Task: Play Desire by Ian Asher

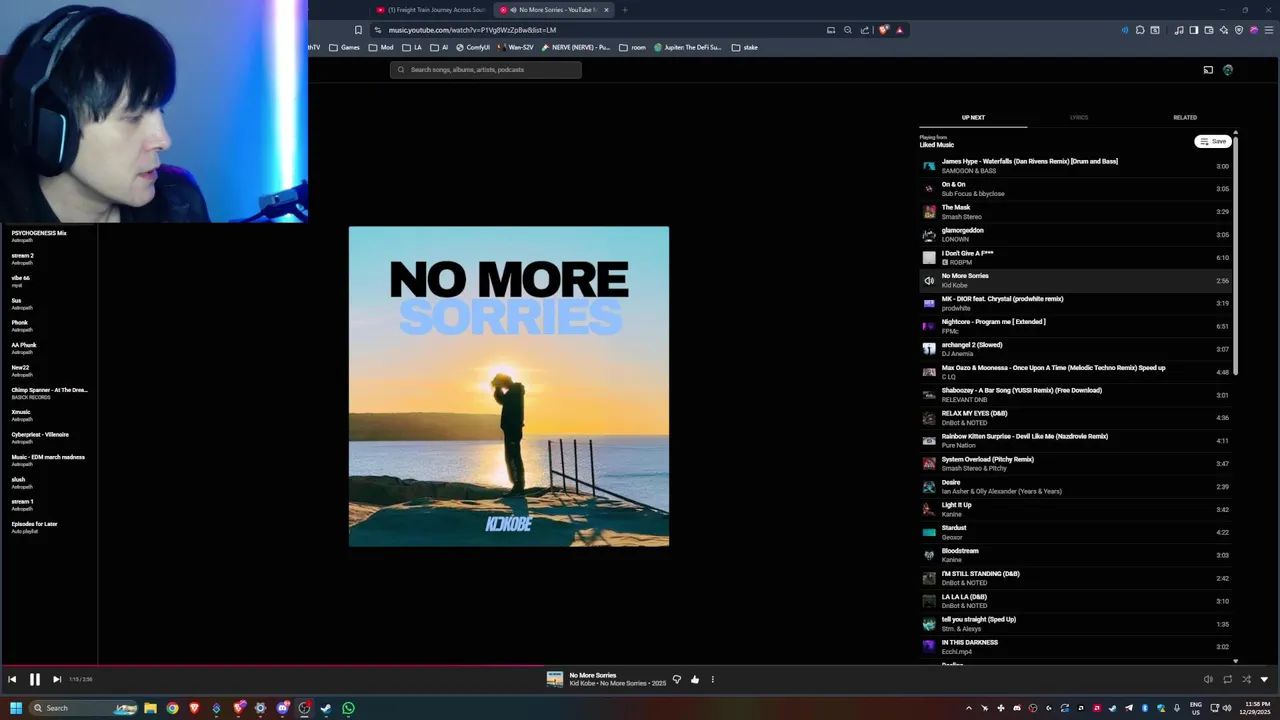Action: pos(1075,486)
